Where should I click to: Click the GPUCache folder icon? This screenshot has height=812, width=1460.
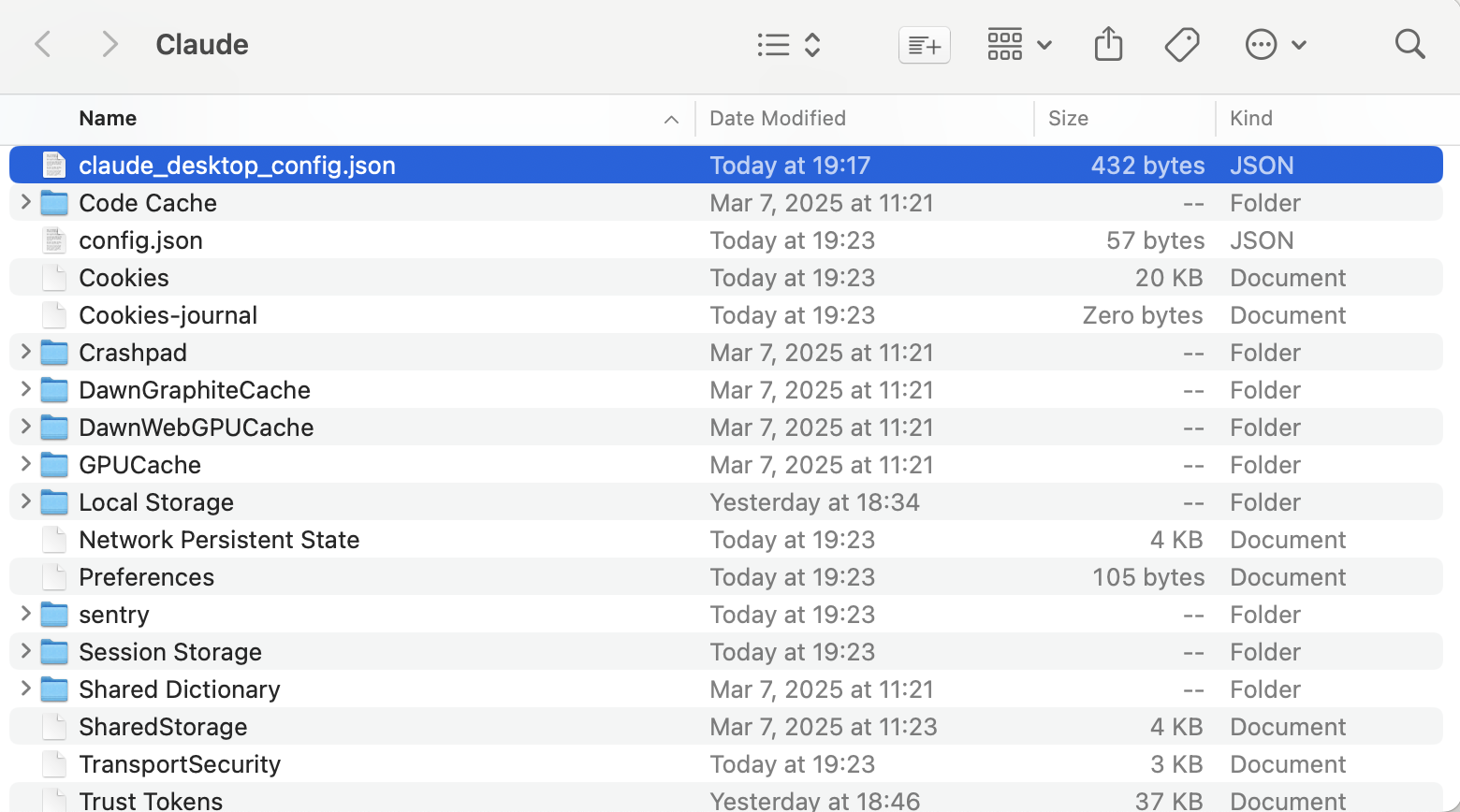tap(54, 465)
